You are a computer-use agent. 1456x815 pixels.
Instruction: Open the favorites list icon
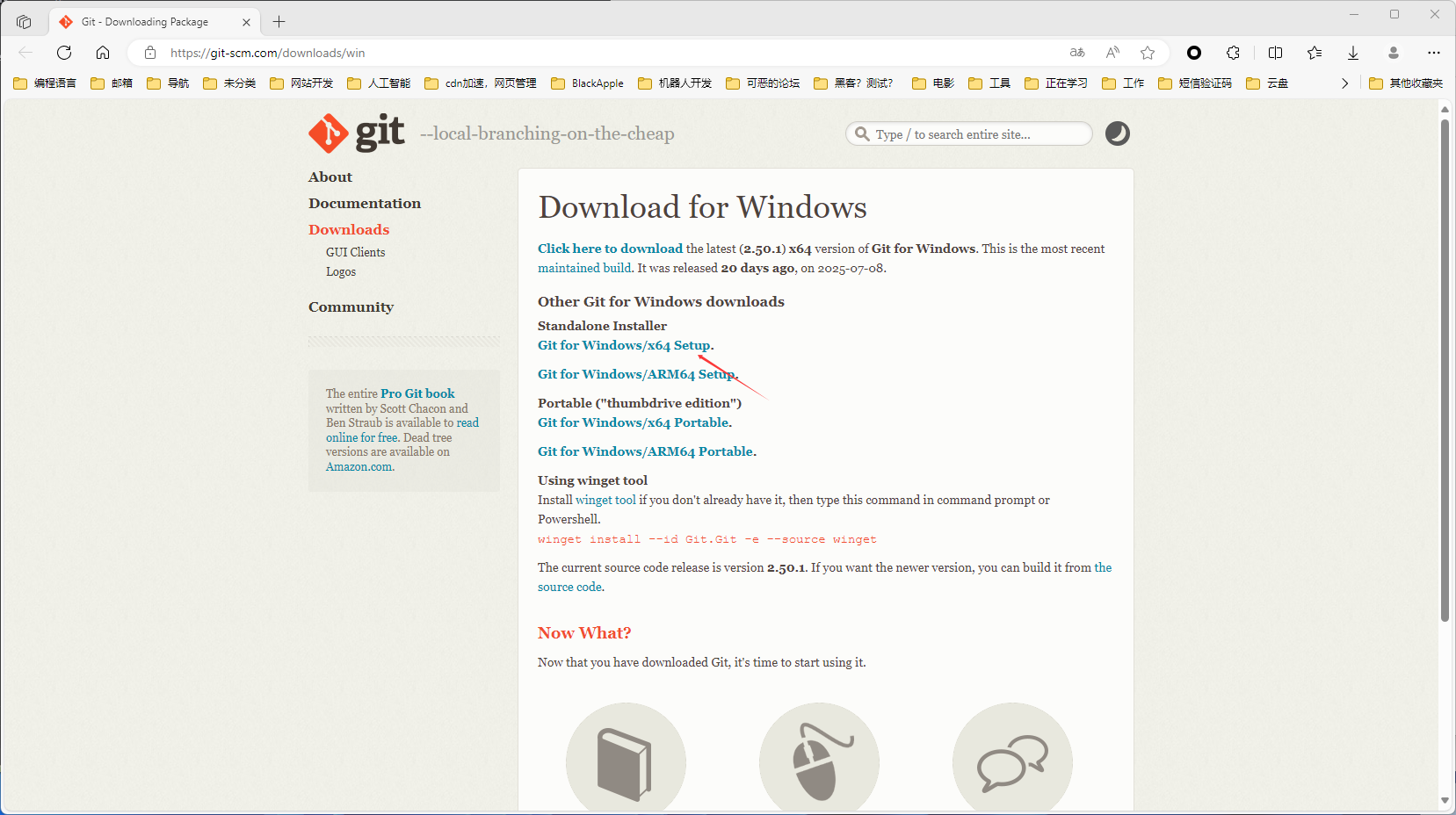click(x=1315, y=53)
